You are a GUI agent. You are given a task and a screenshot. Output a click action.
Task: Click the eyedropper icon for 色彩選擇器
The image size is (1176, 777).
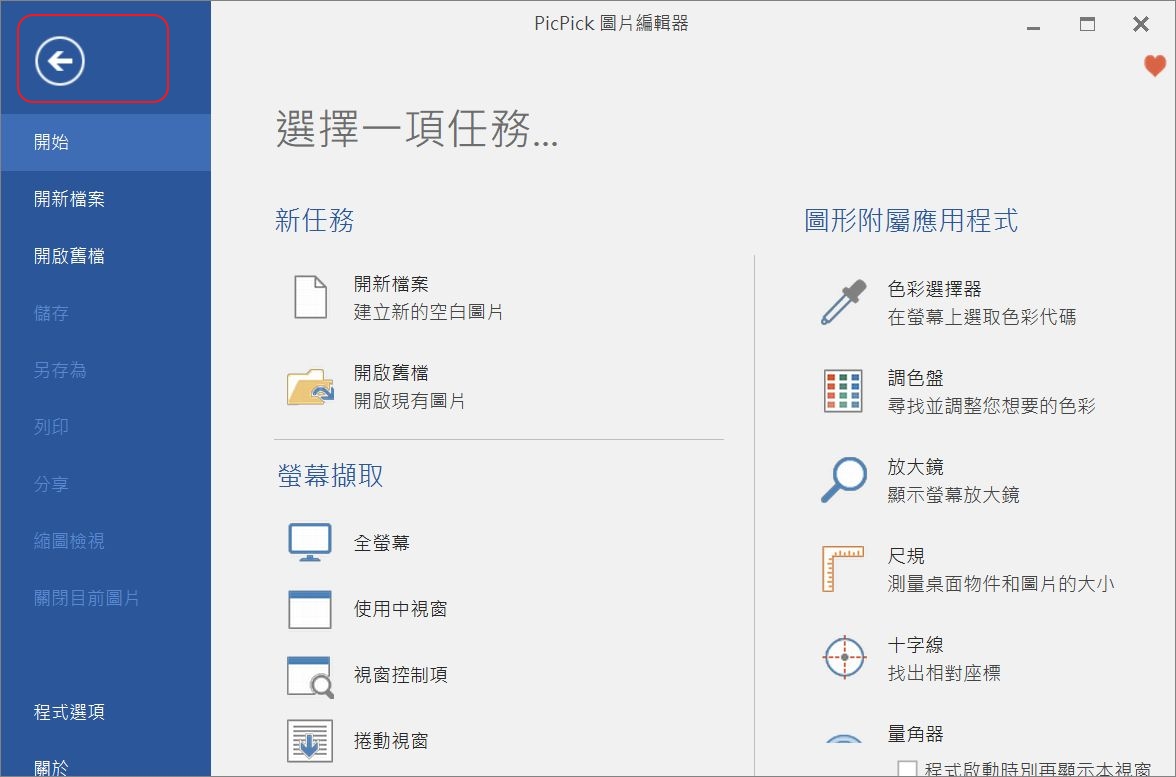(x=844, y=302)
